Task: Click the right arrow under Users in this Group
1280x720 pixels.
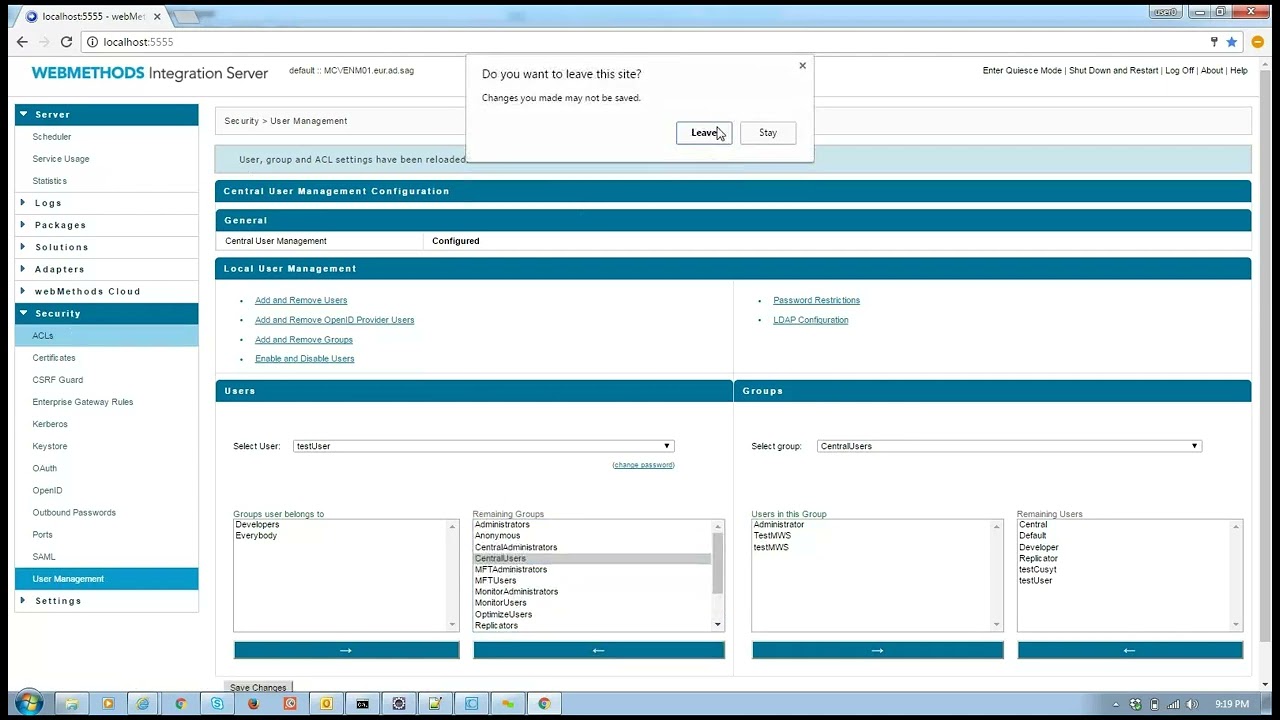Action: click(x=877, y=650)
